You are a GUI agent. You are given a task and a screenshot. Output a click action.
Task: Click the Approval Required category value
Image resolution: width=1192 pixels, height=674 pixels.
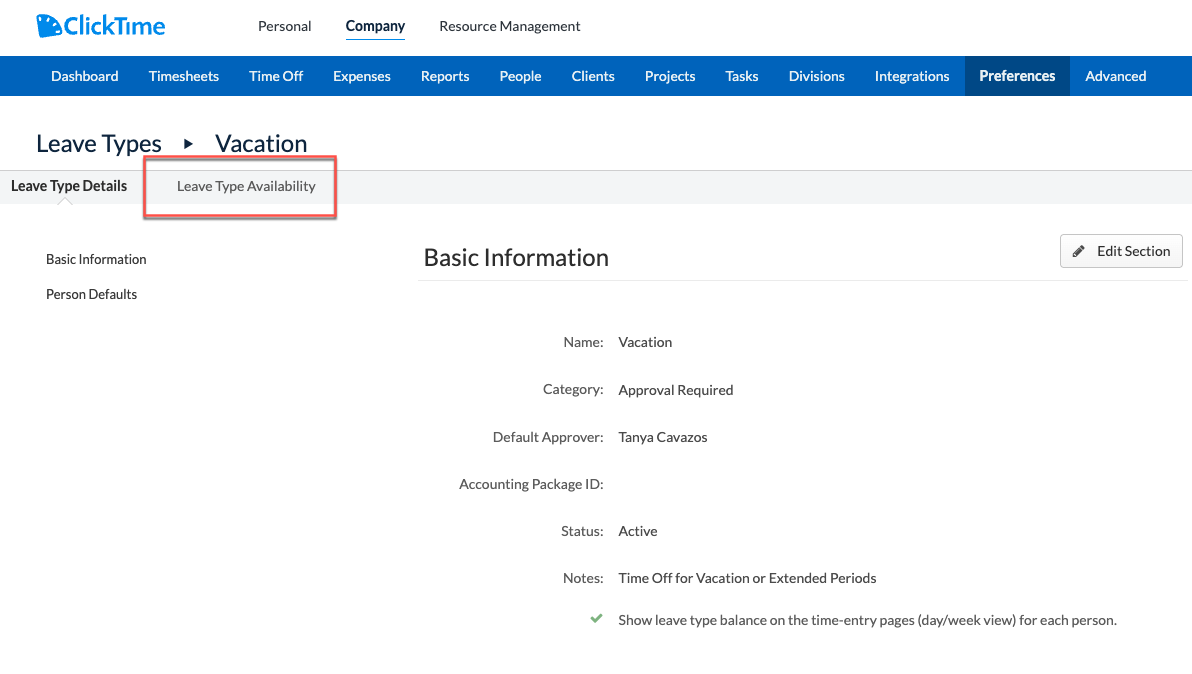point(675,390)
